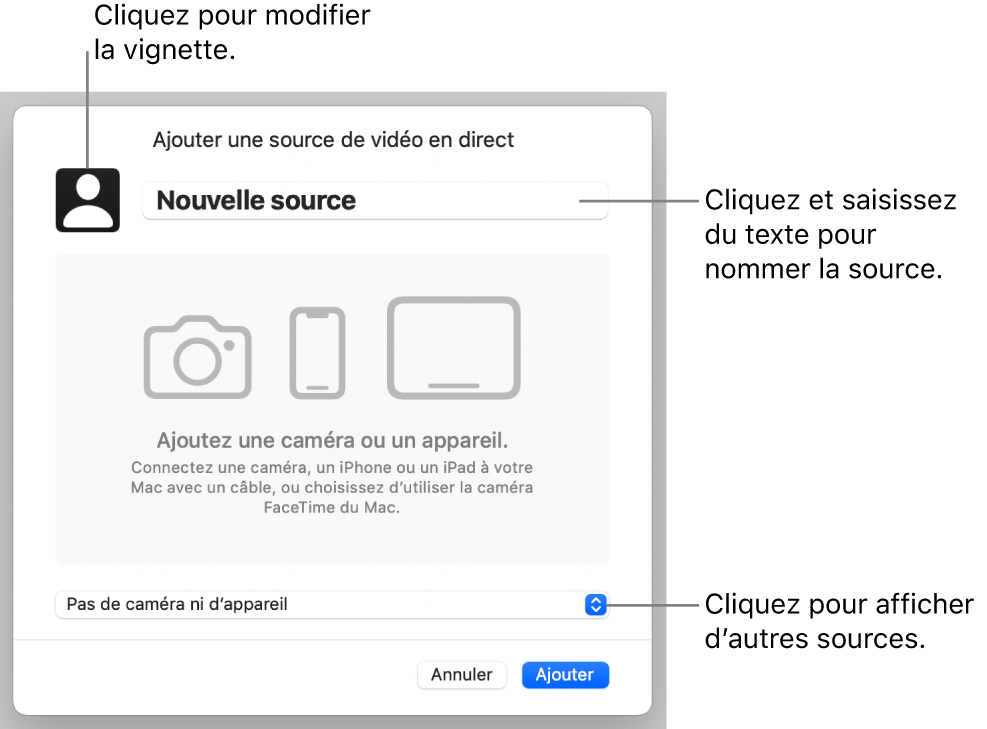Image resolution: width=987 pixels, height=729 pixels.
Task: Click the blue up-down chevron source selector
Action: pyautogui.click(x=595, y=604)
